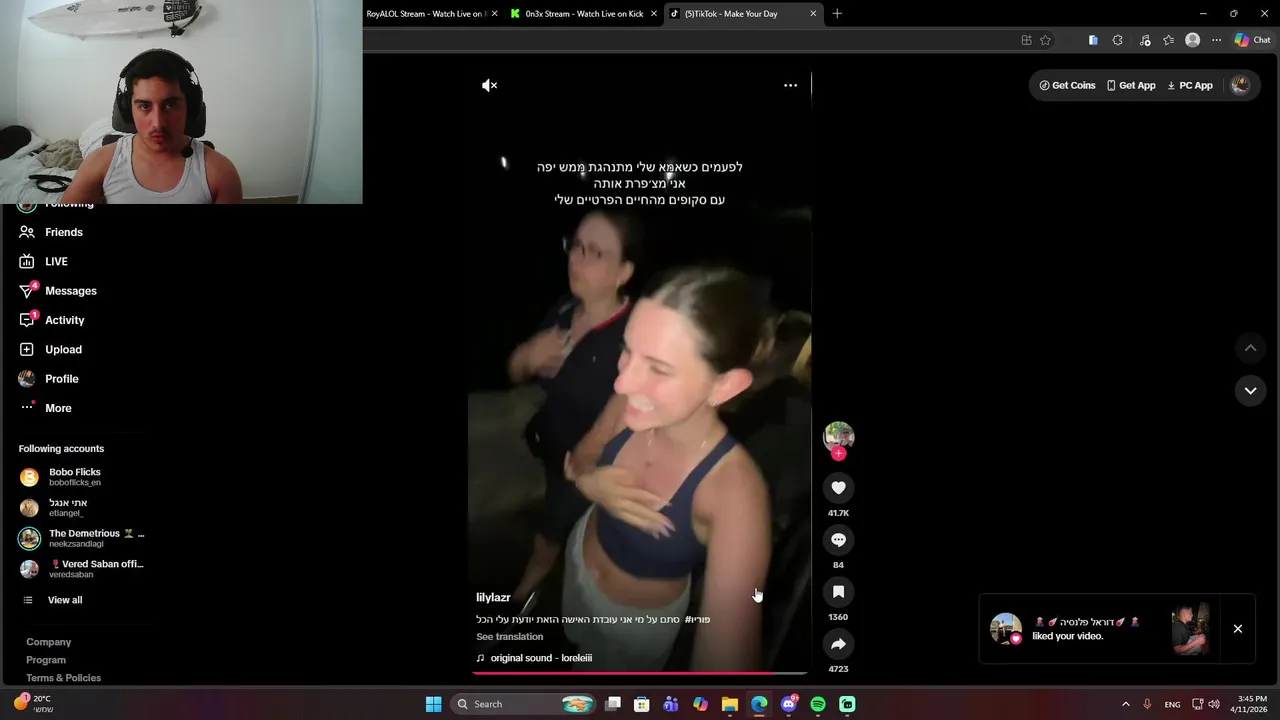Viewport: 1280px width, 720px height.
Task: Open the Windows Start menu
Action: click(x=433, y=704)
